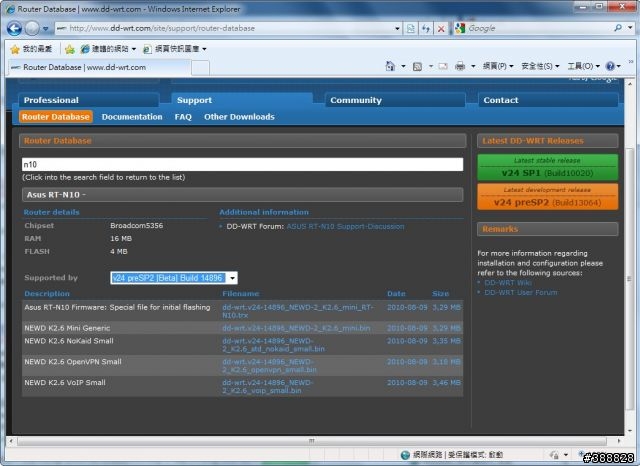Screen dimensions: 640x466
Task: Open the Documentation submenu link
Action: point(132,117)
